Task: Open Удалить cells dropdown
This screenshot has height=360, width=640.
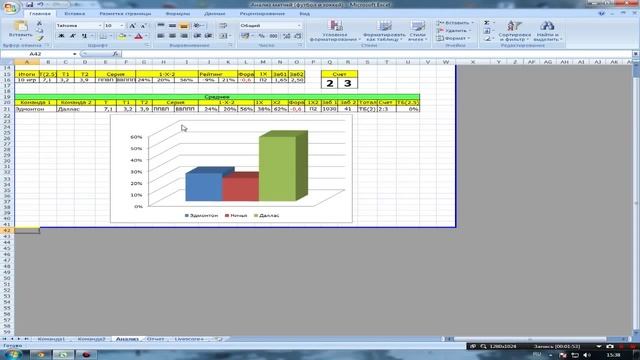Action: point(453,31)
